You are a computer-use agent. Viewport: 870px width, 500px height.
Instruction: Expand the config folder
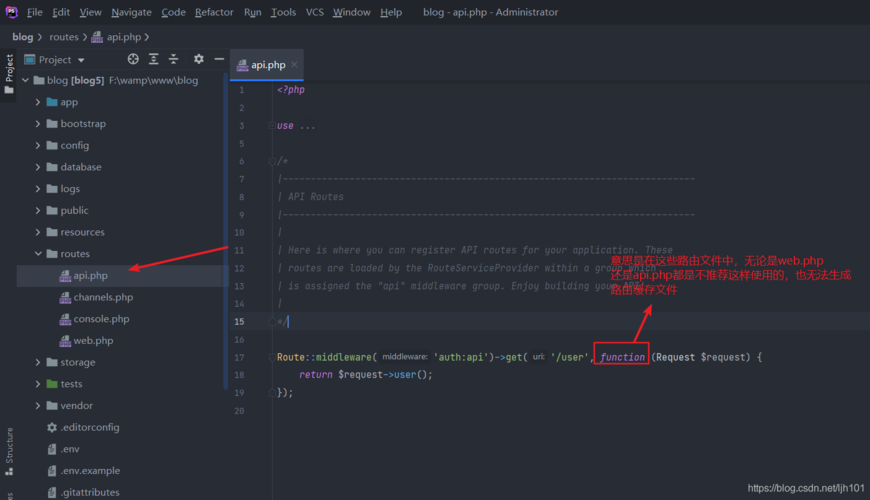[x=38, y=145]
